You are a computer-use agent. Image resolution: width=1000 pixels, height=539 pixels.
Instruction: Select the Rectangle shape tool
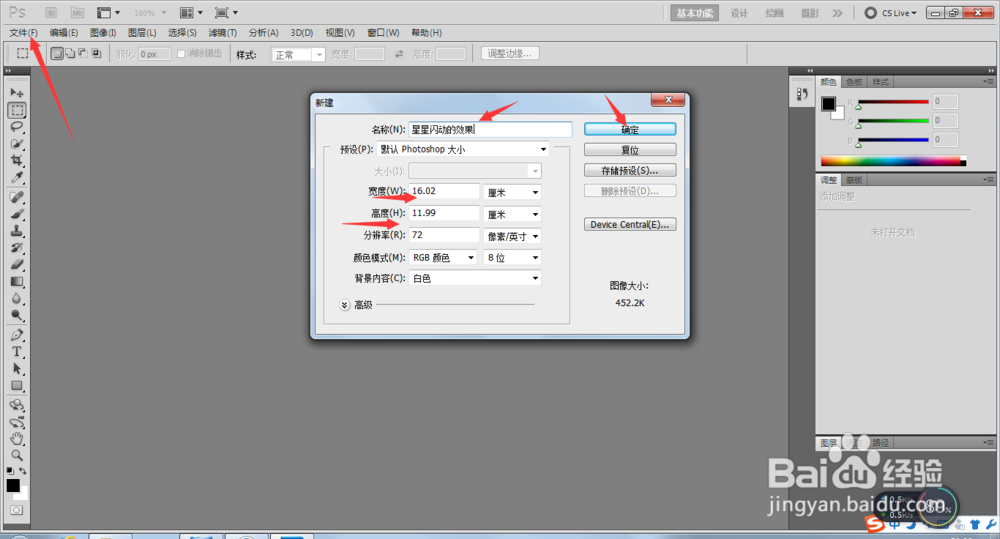tap(17, 385)
